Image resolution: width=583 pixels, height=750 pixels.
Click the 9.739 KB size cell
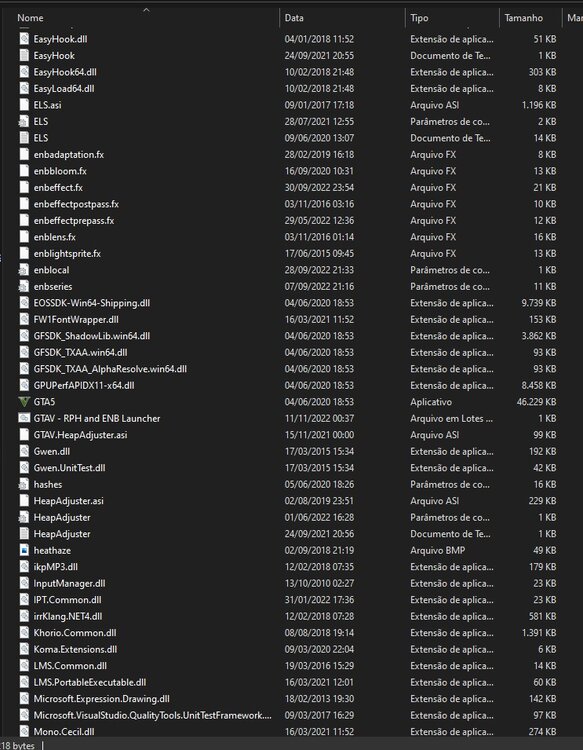(x=539, y=303)
